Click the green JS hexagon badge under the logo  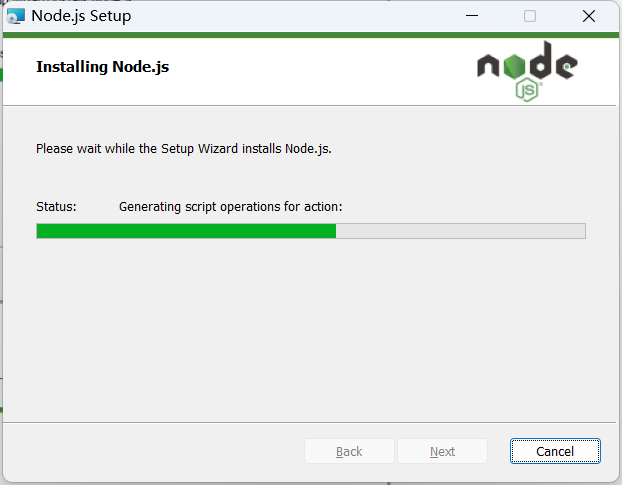pos(527,90)
